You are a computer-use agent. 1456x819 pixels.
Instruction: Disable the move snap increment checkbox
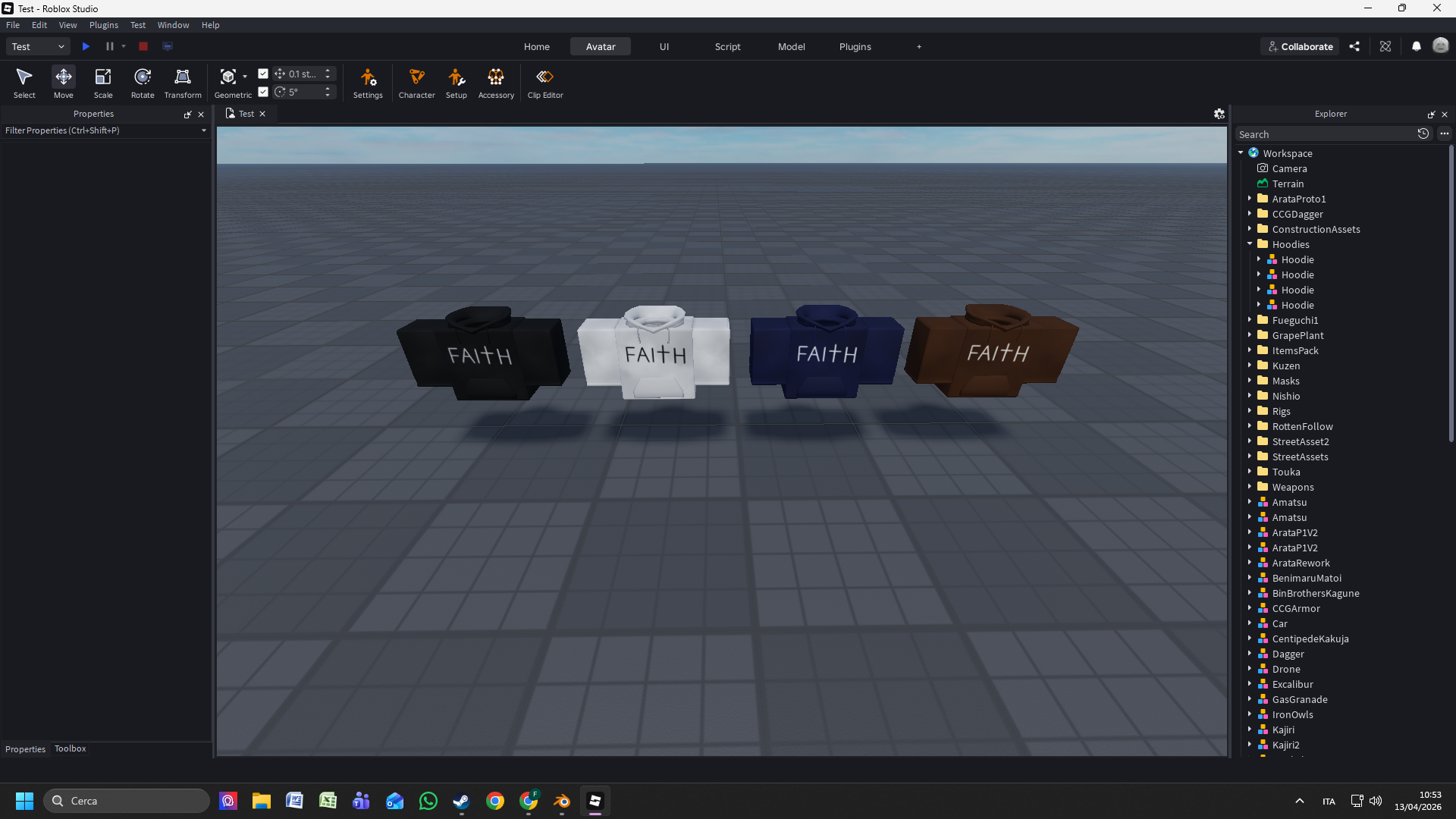(x=263, y=74)
